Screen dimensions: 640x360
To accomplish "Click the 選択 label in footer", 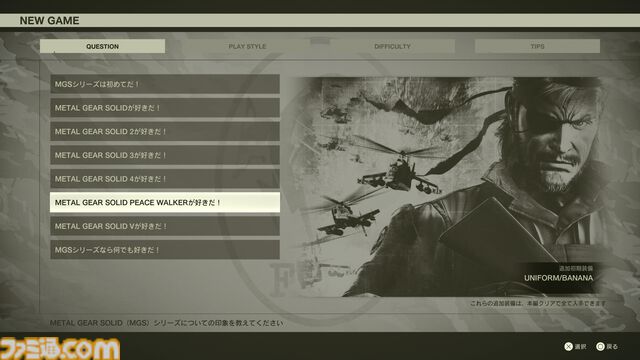I will [580, 347].
